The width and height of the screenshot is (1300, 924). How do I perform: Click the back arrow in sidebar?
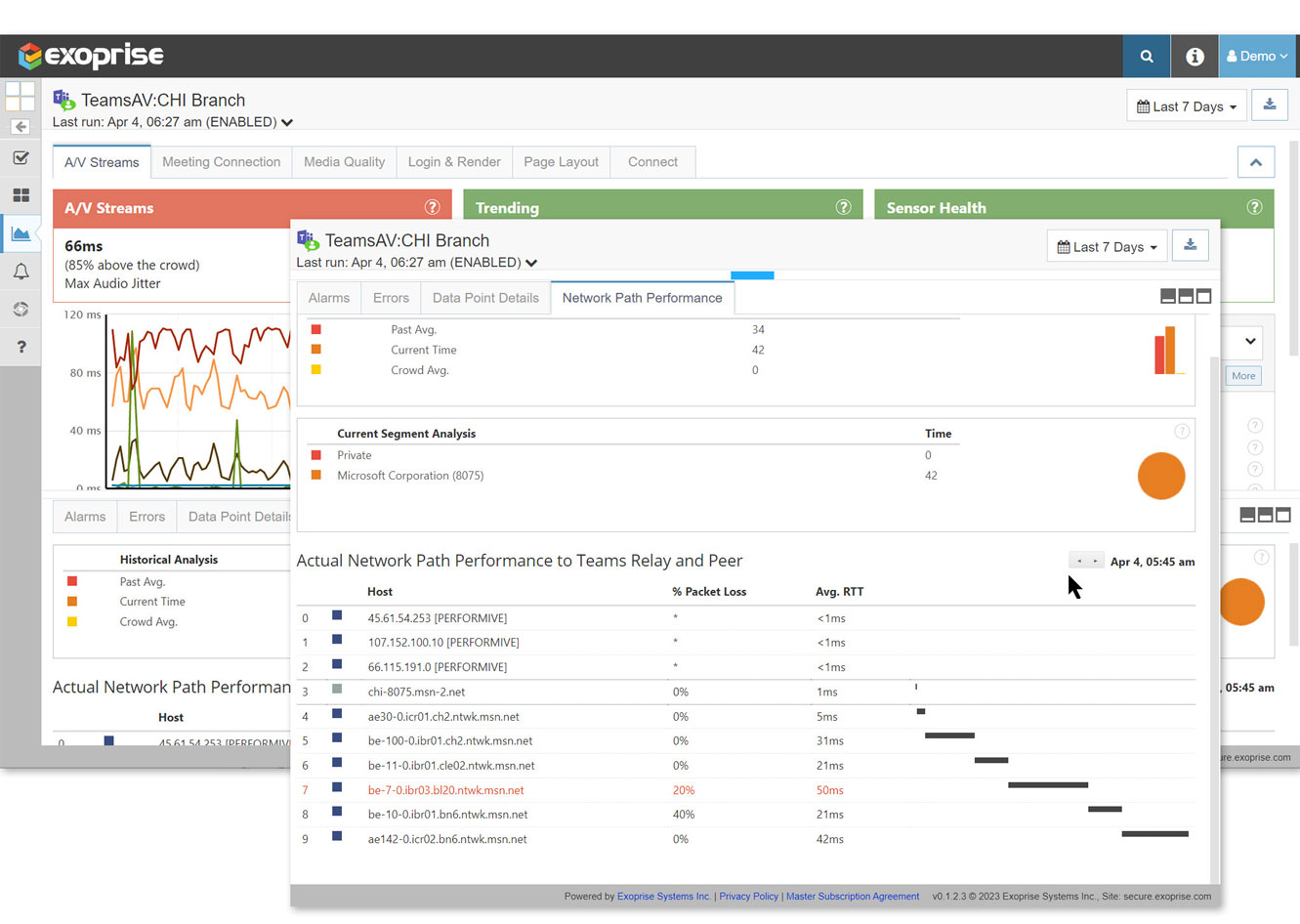click(21, 127)
